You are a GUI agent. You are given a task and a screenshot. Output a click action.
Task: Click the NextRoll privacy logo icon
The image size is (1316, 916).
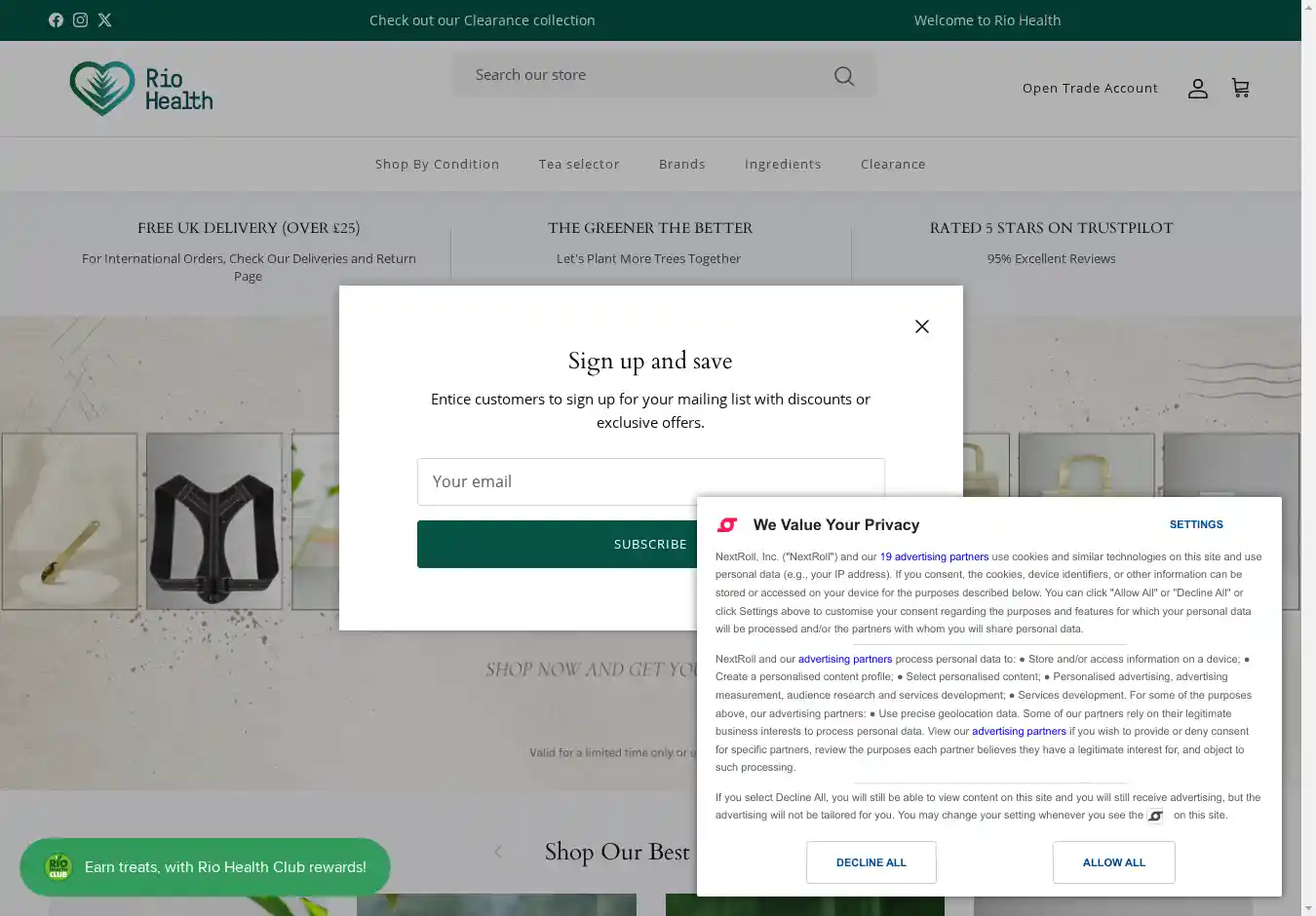[727, 525]
